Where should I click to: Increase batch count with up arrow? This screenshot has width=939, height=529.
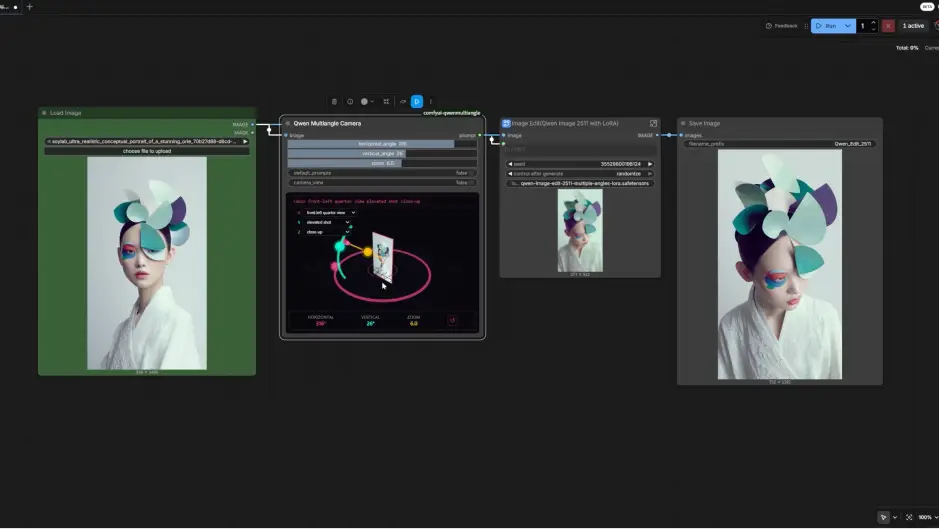(873, 23)
